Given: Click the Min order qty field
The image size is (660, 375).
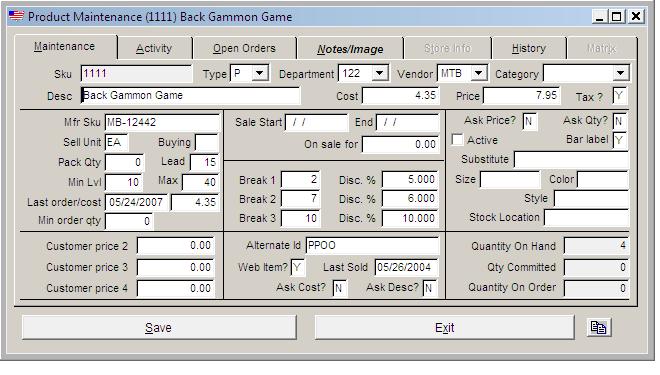Looking at the screenshot, I should pyautogui.click(x=129, y=221).
